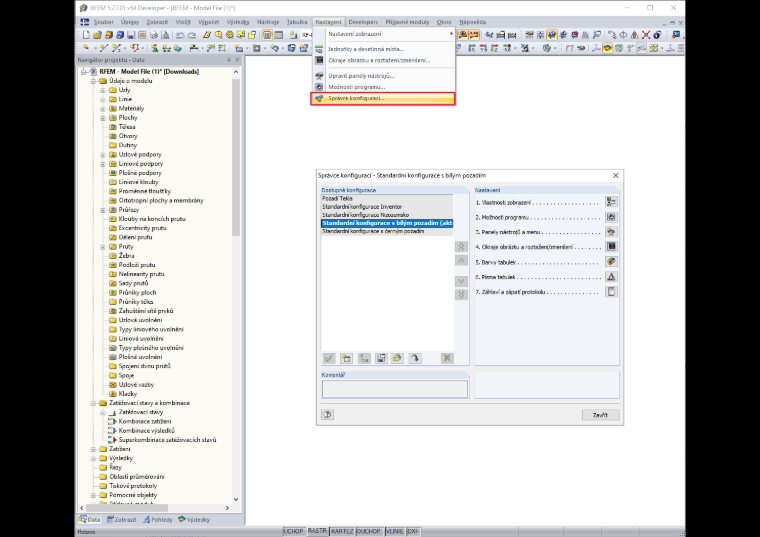Click the new configuration icon below the list
The height and width of the screenshot is (537, 760).
(x=346, y=358)
